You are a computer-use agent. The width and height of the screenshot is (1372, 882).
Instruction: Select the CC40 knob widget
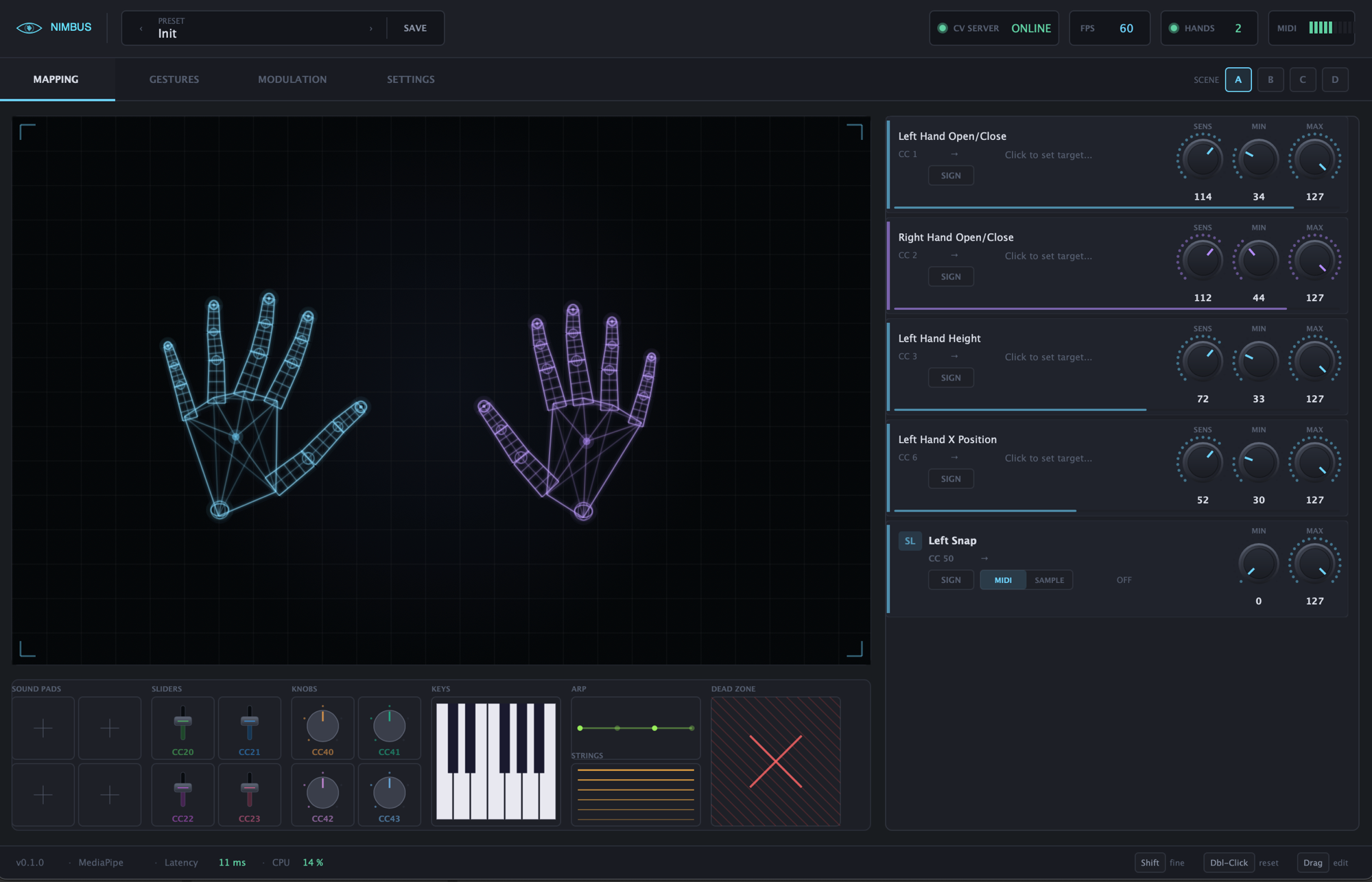point(322,728)
